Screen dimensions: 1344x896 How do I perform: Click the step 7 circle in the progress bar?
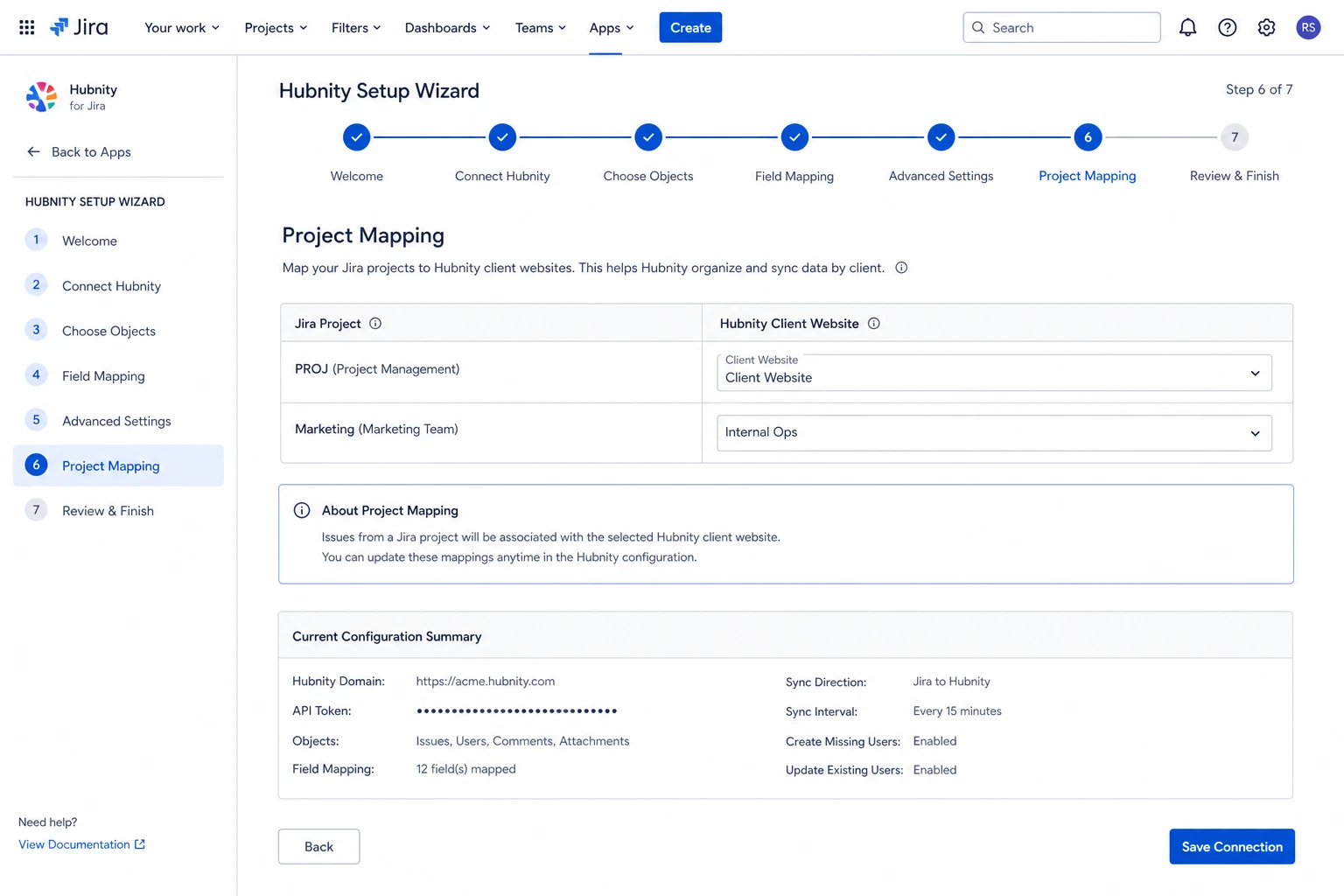(1235, 137)
